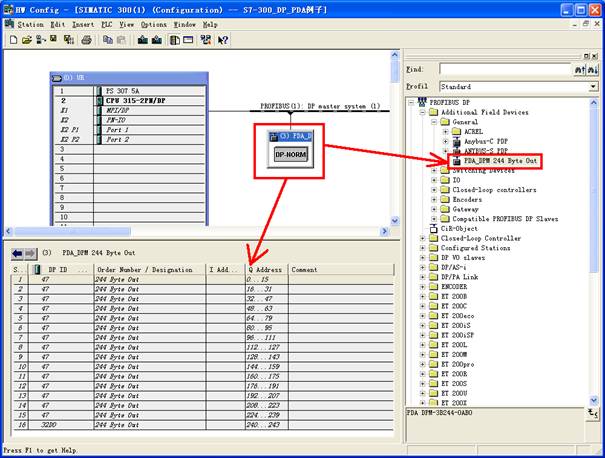Open the PLC menu
Viewport: 605px width, 458px height.
click(107, 24)
